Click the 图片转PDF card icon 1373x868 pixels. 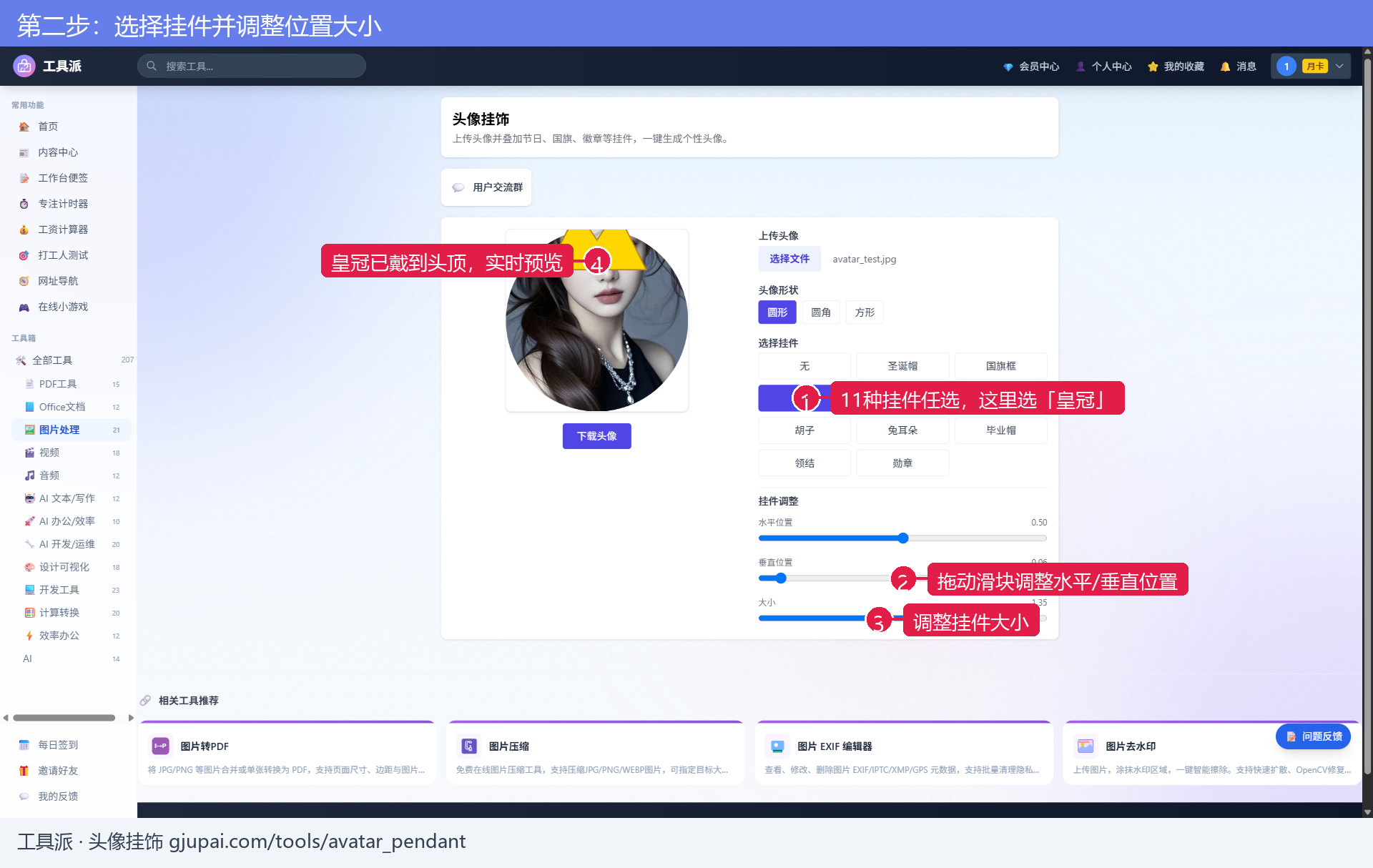point(160,746)
